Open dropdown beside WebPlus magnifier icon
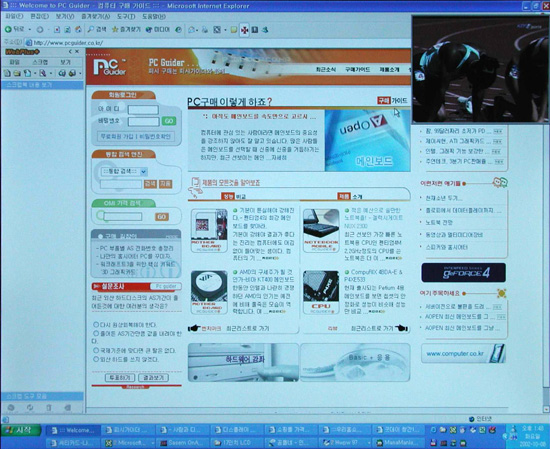 (50, 73)
